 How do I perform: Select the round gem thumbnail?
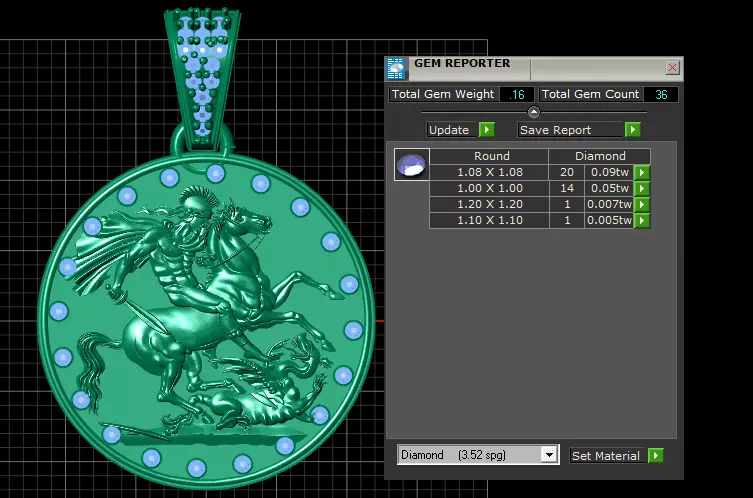[x=412, y=164]
